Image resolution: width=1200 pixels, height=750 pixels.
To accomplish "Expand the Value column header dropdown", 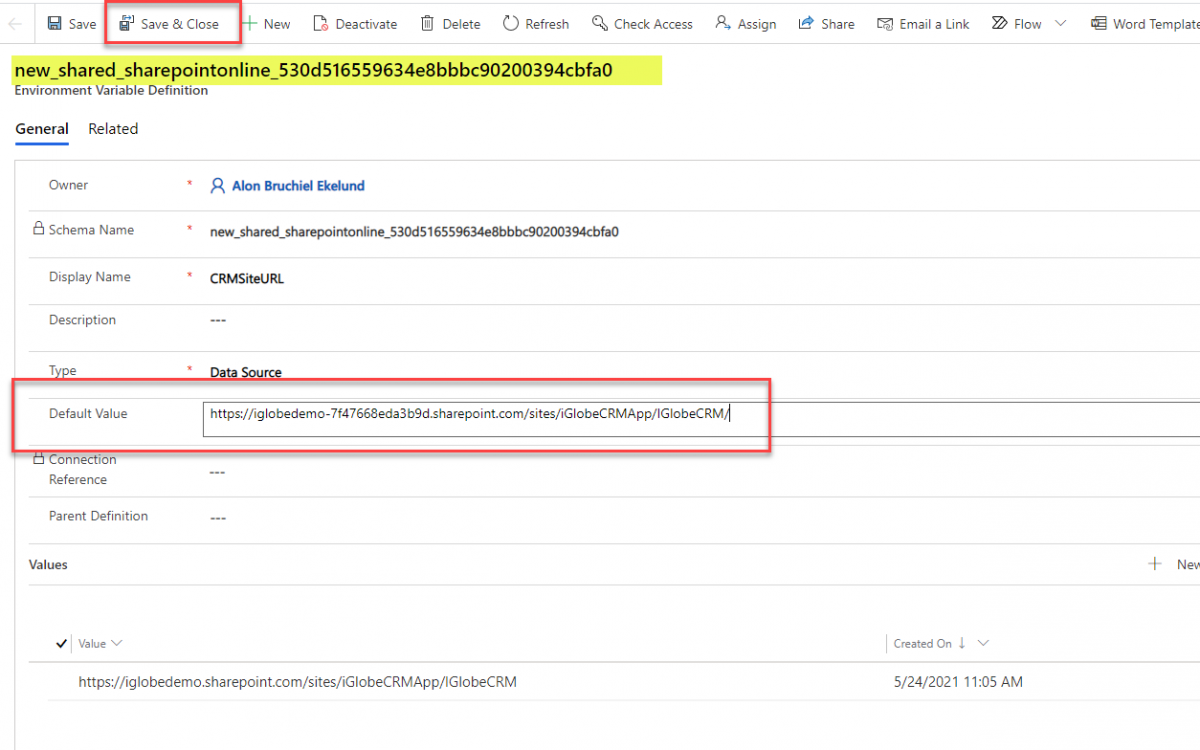I will click(117, 644).
